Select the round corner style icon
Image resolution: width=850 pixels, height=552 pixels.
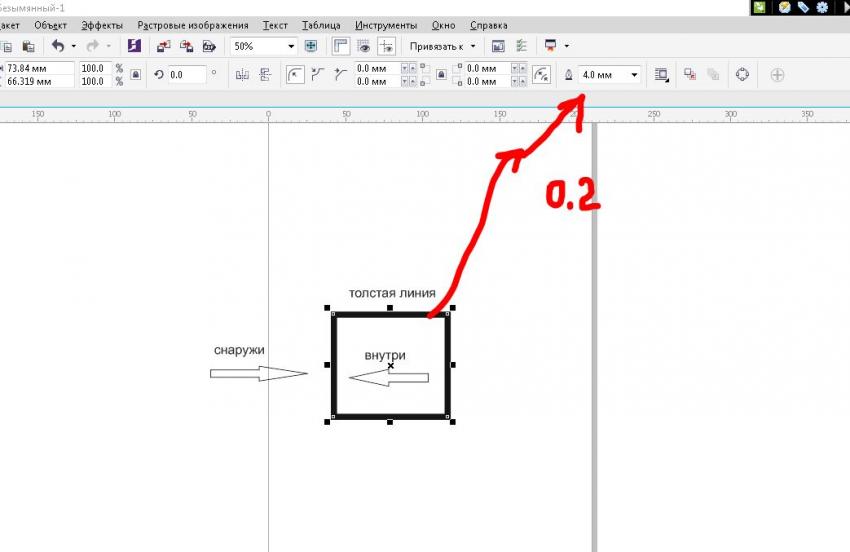[x=295, y=75]
